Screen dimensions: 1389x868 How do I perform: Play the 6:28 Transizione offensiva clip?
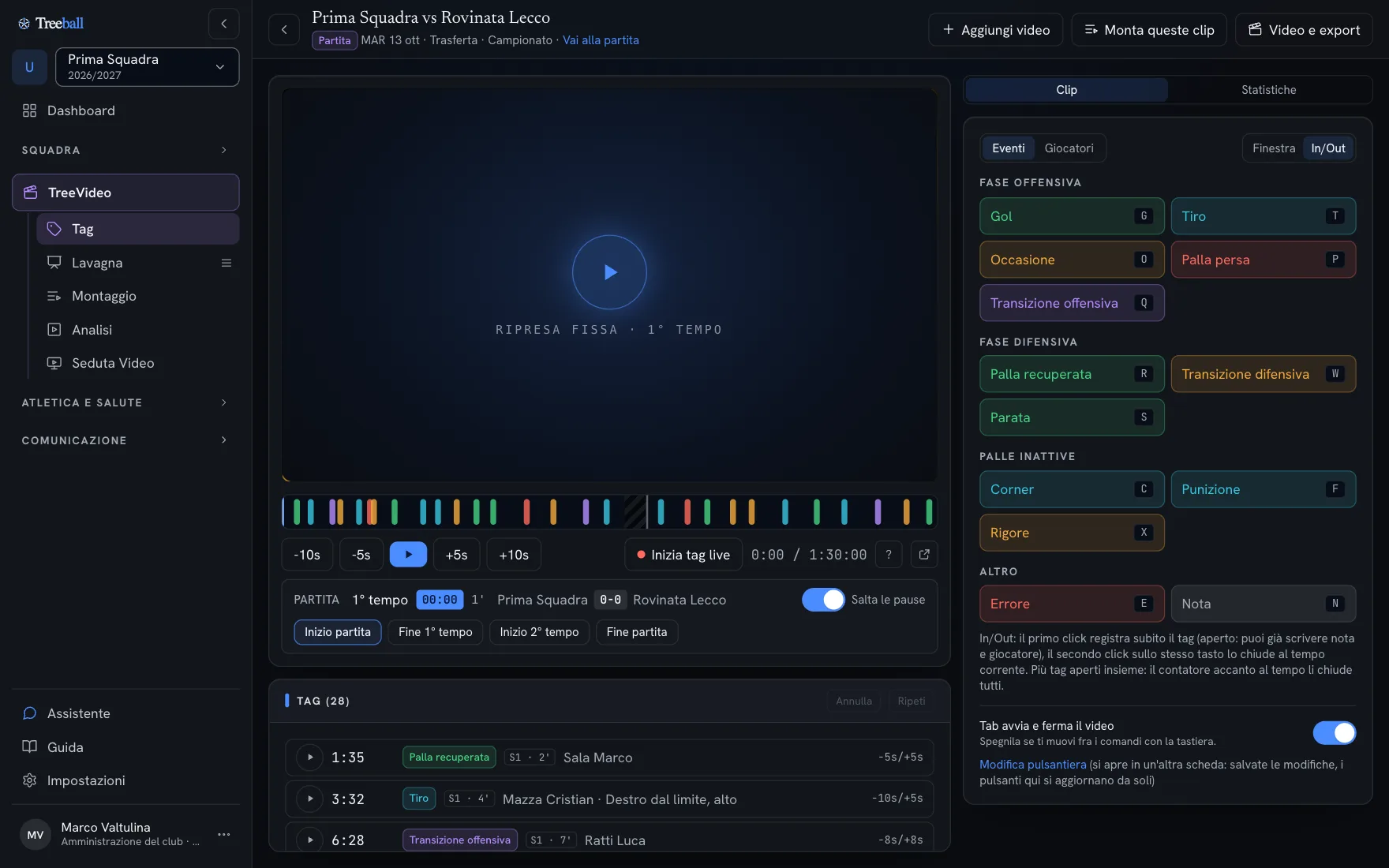(310, 840)
